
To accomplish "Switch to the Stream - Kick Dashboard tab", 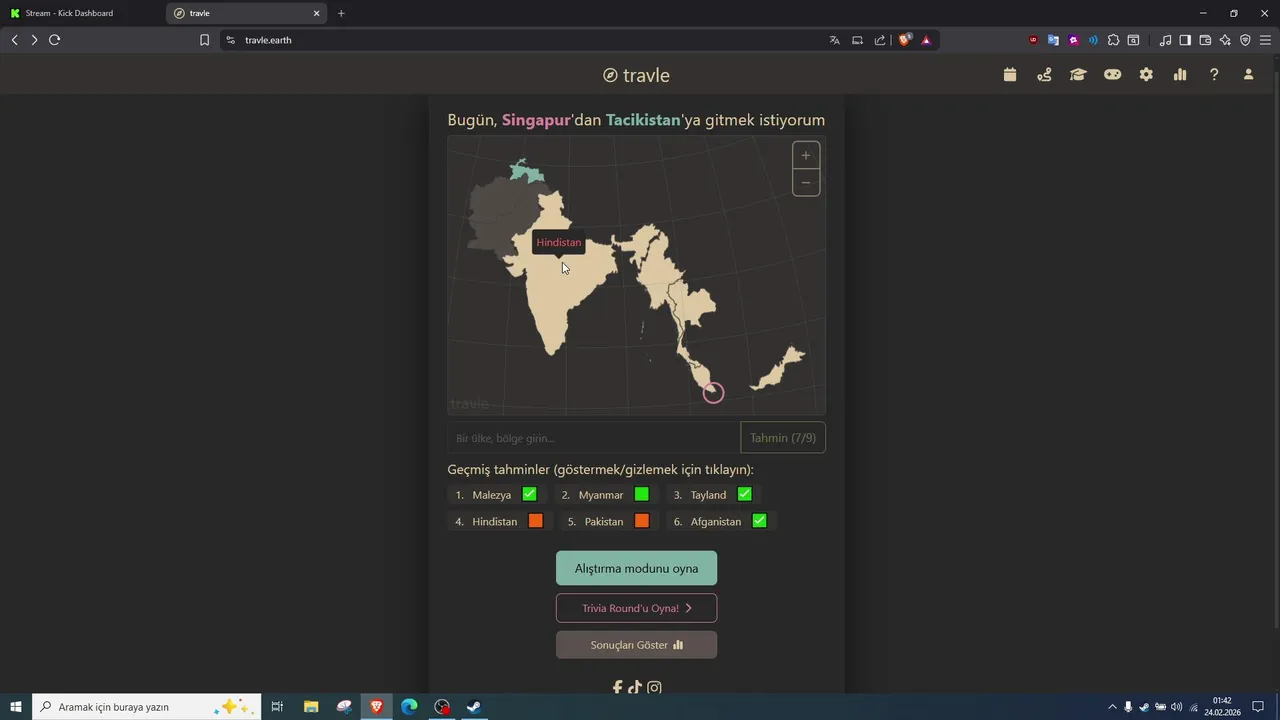I will [x=82, y=13].
